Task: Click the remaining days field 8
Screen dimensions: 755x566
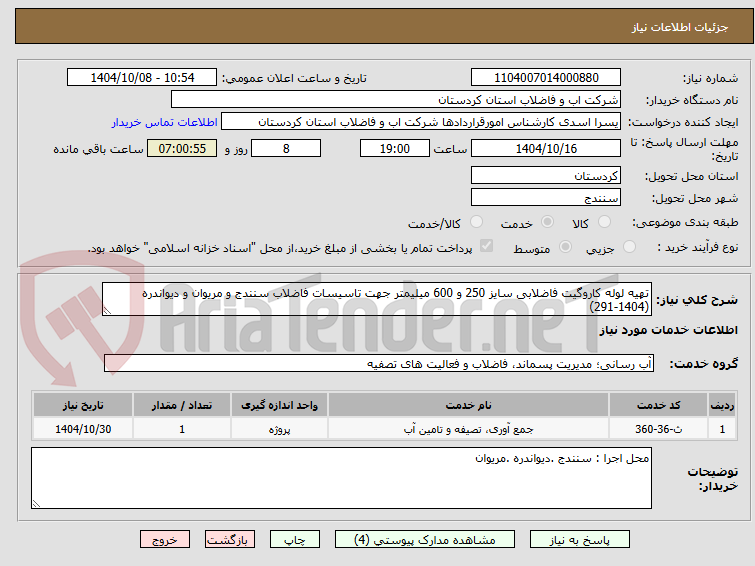Action: click(286, 148)
